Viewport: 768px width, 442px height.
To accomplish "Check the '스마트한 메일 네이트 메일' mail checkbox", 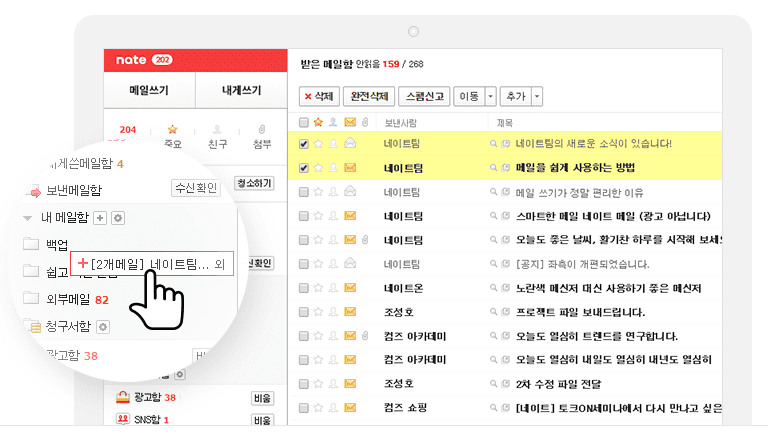I will (304, 216).
